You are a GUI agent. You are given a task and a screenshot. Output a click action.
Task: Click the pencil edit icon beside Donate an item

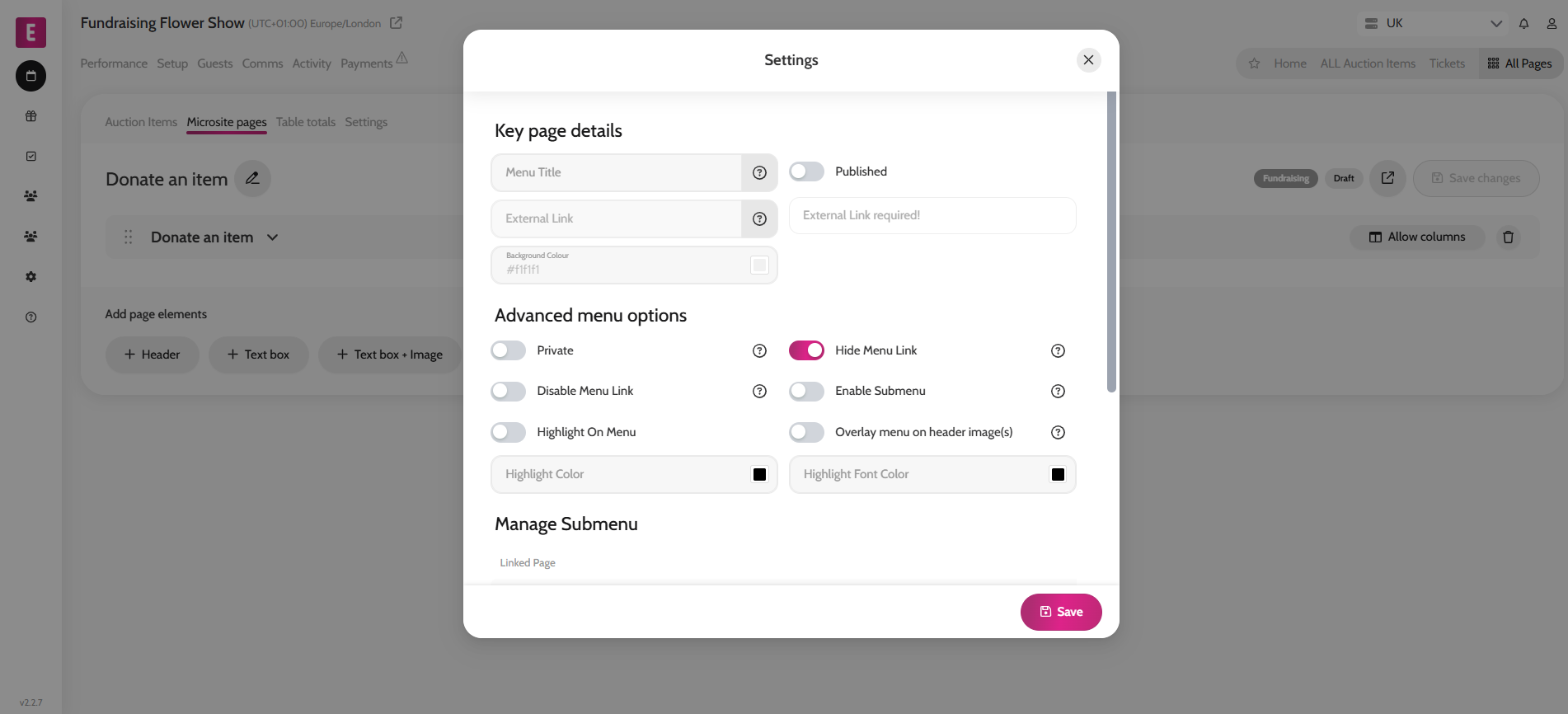coord(252,178)
